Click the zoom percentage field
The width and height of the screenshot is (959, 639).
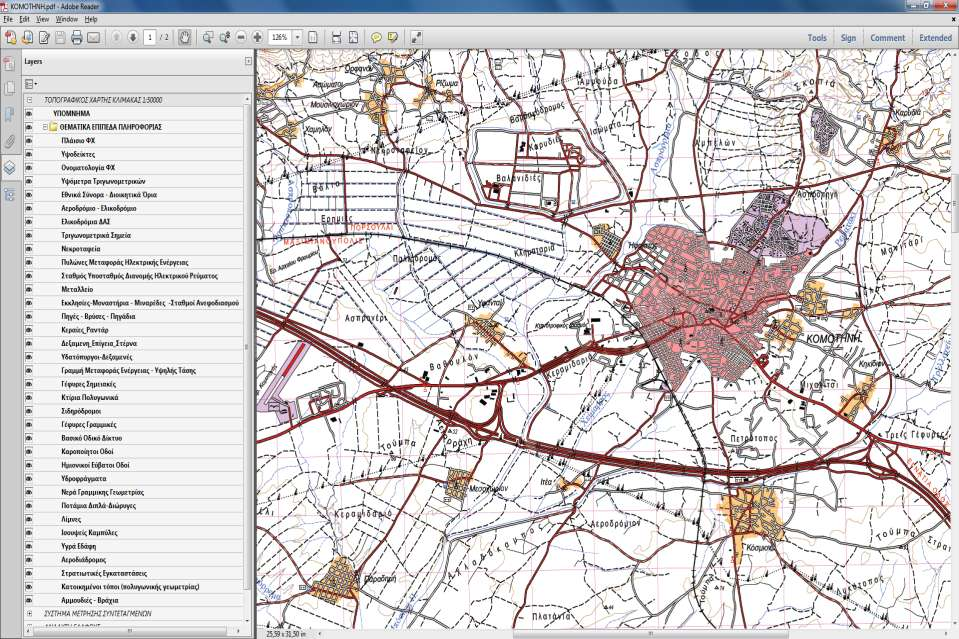[x=281, y=38]
